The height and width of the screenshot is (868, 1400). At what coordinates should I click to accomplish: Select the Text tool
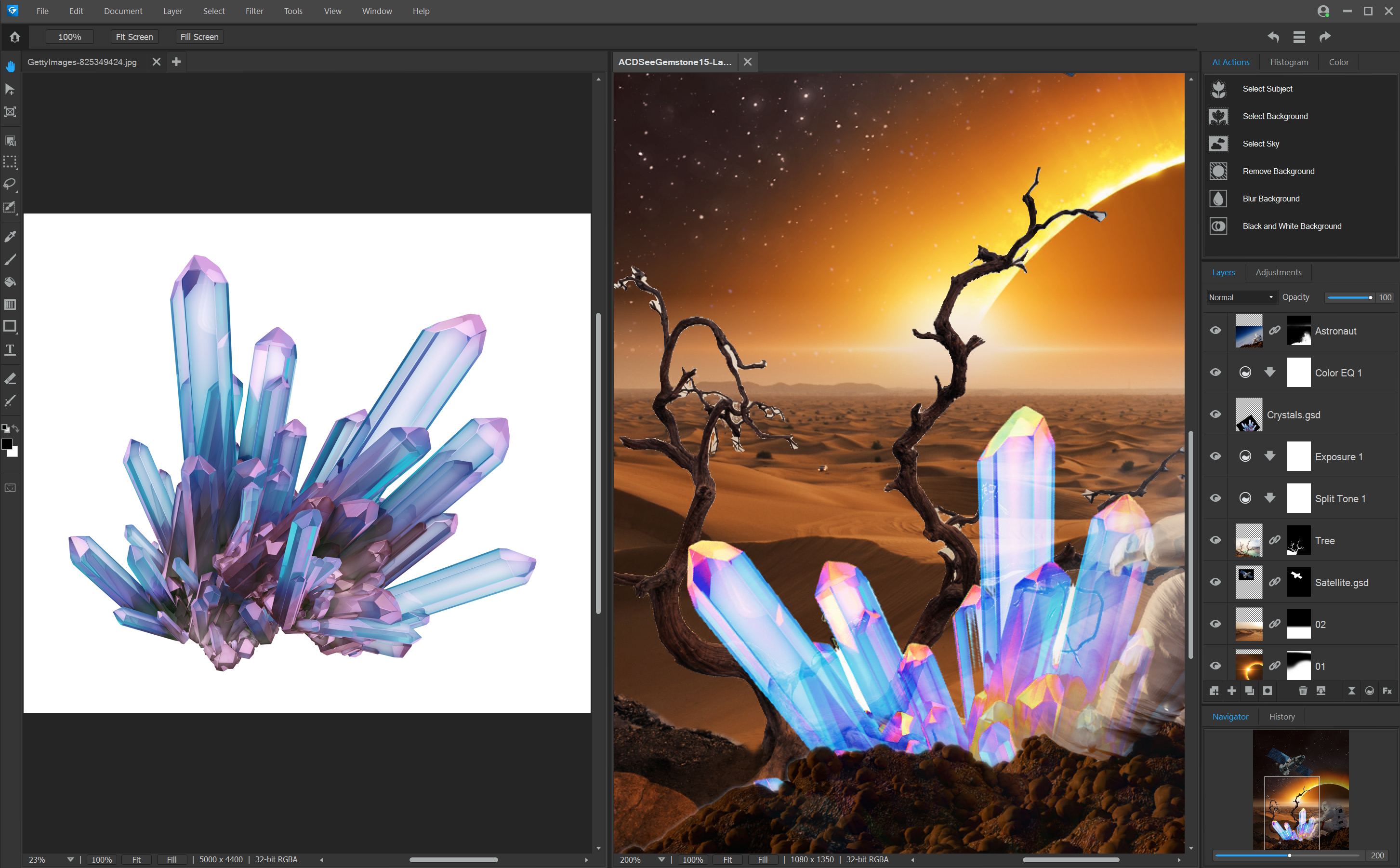tap(10, 349)
